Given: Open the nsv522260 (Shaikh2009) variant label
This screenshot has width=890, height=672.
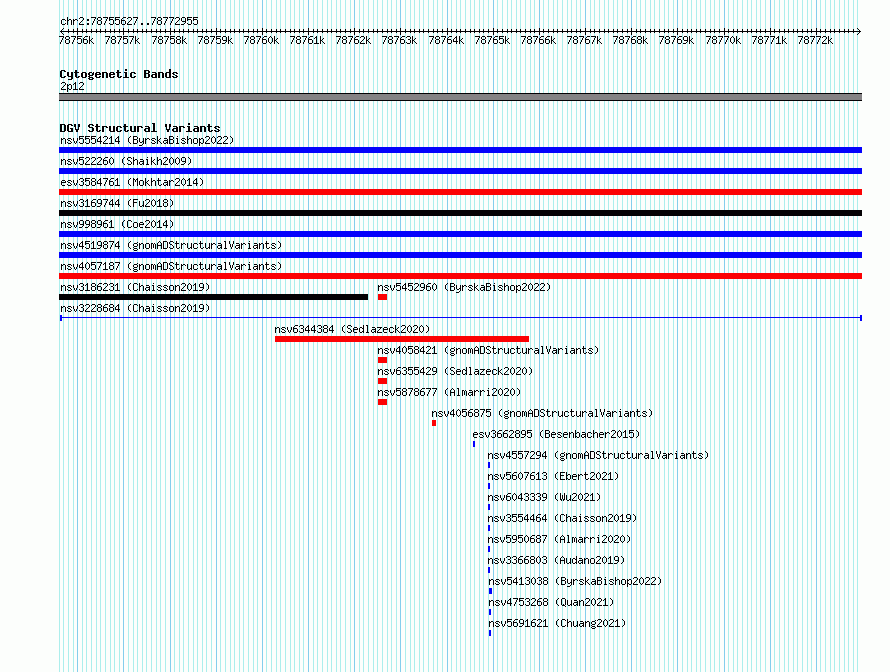Looking at the screenshot, I should [126, 161].
